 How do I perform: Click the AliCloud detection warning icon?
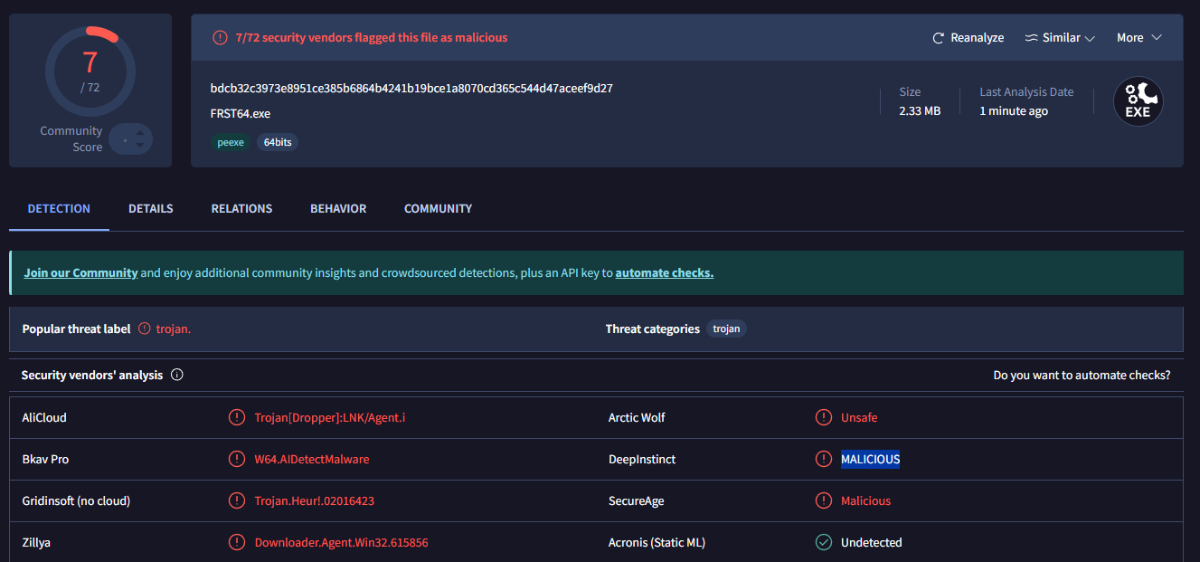click(236, 418)
